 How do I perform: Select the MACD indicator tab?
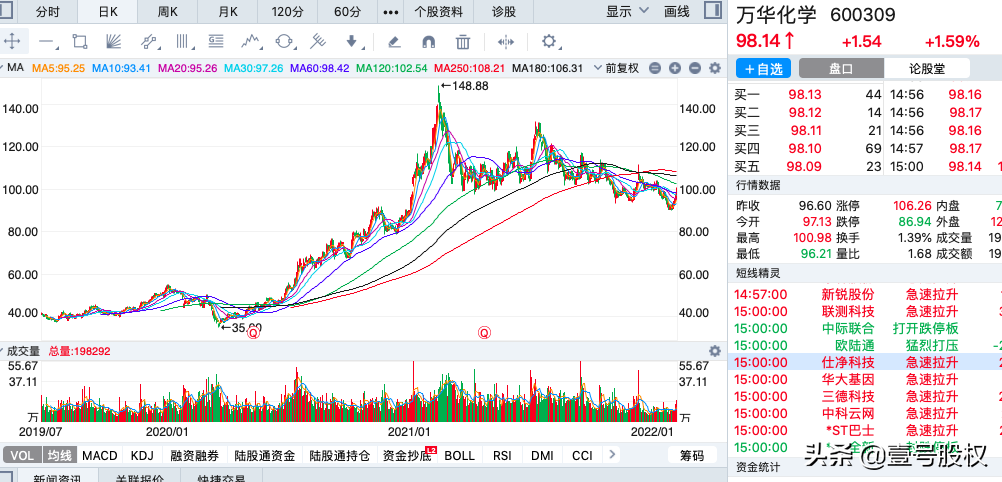point(100,455)
